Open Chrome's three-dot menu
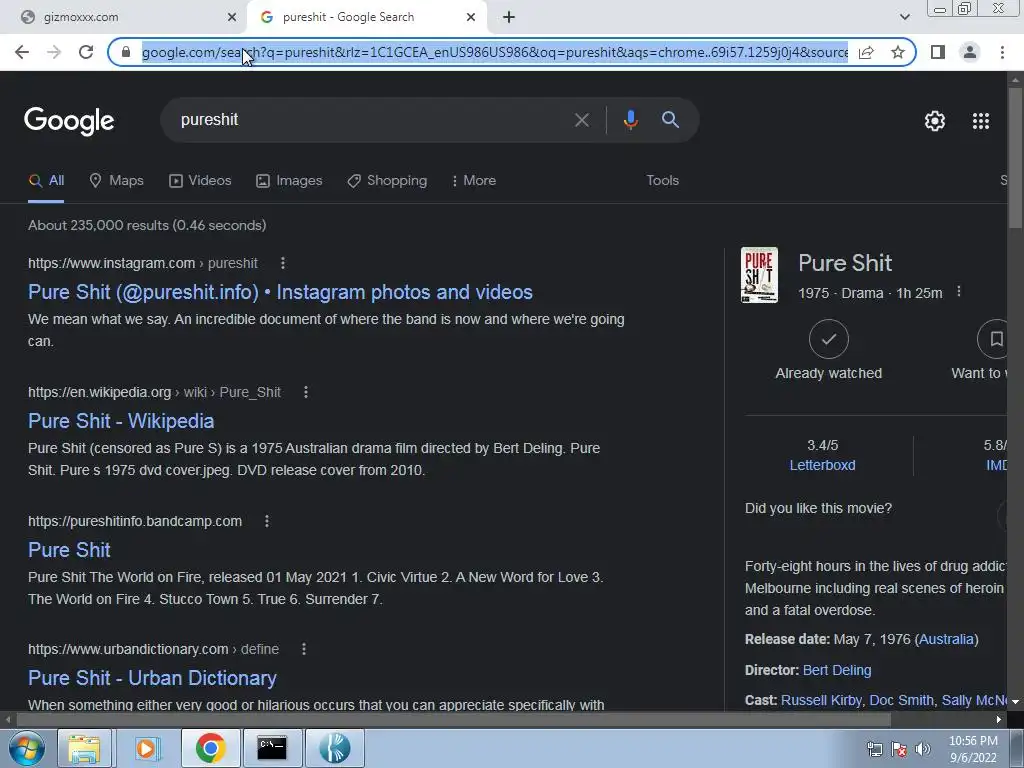 [x=1002, y=52]
